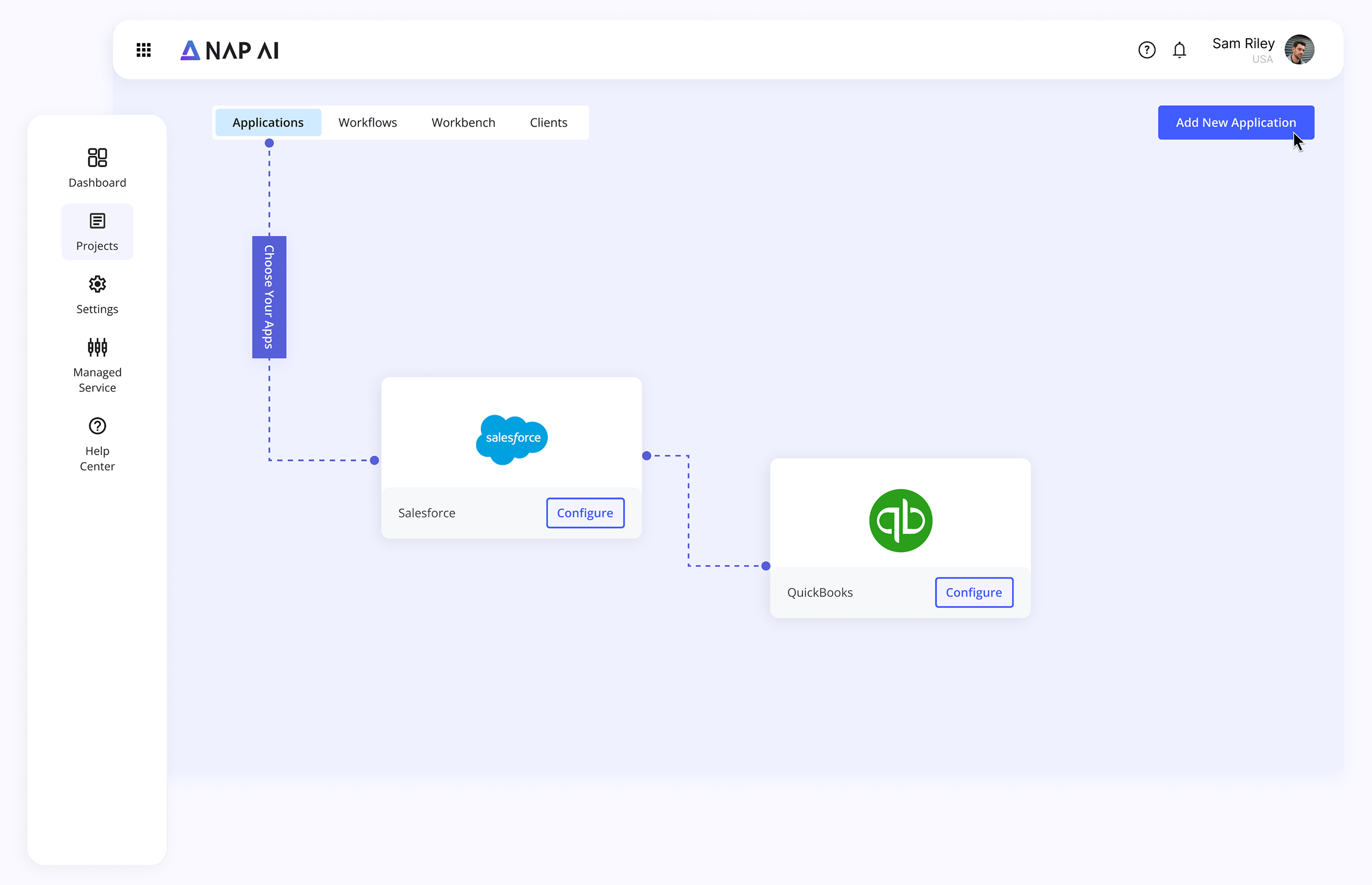This screenshot has height=885, width=1372.
Task: Click Configure on the QuickBooks card
Action: pos(974,592)
